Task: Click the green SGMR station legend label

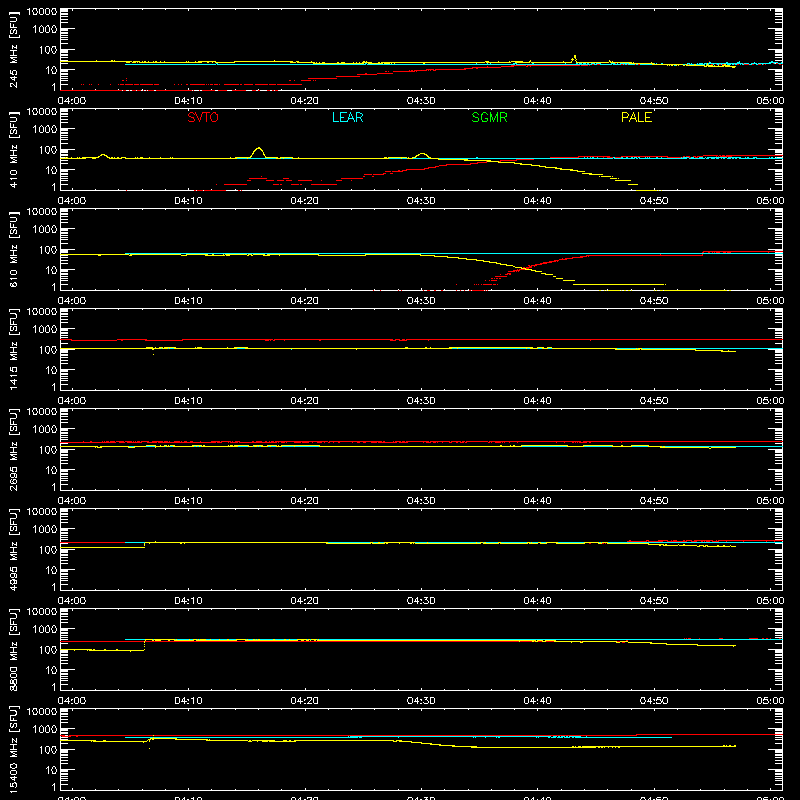Action: (489, 117)
